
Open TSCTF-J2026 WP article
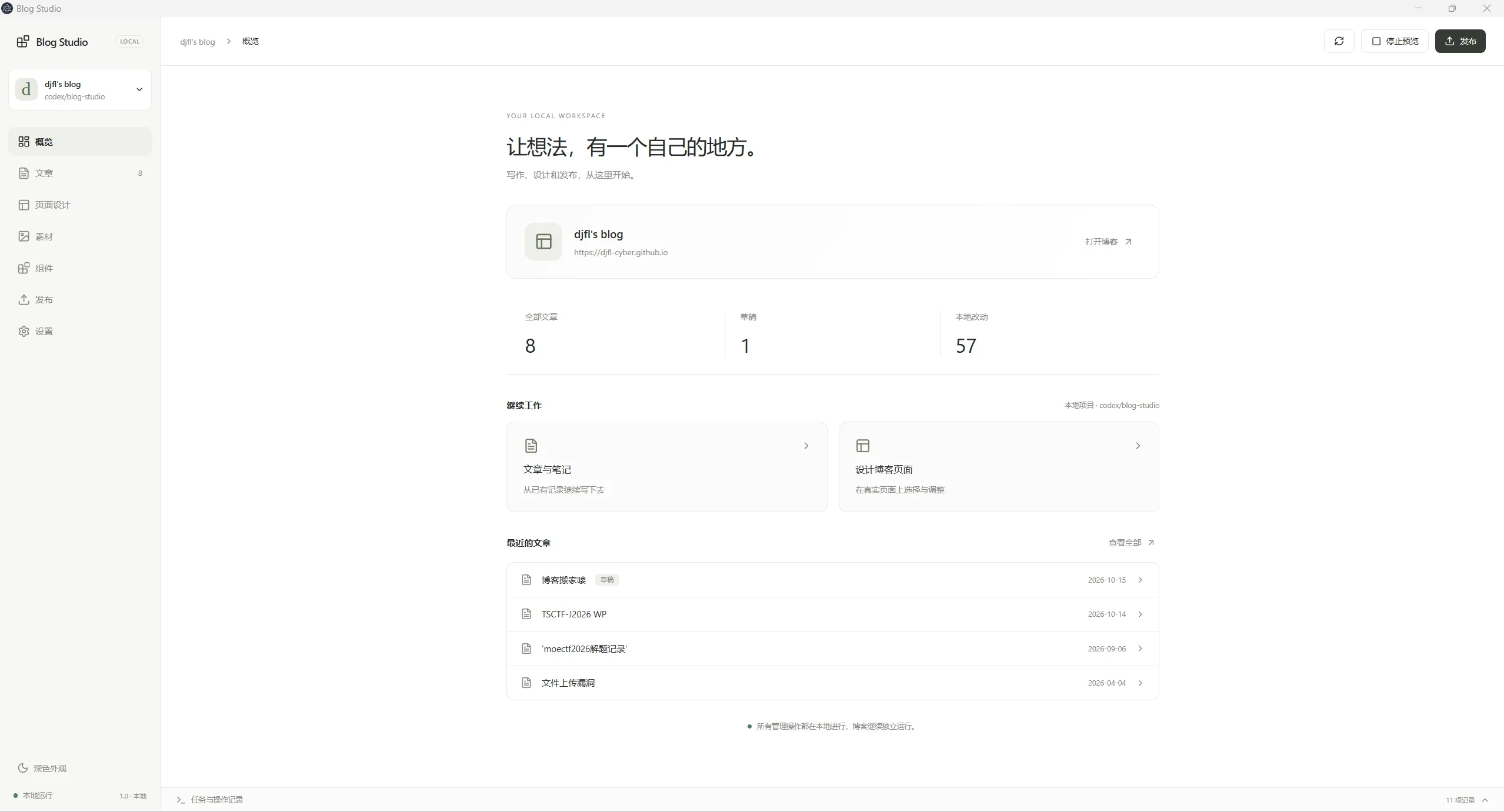point(832,614)
